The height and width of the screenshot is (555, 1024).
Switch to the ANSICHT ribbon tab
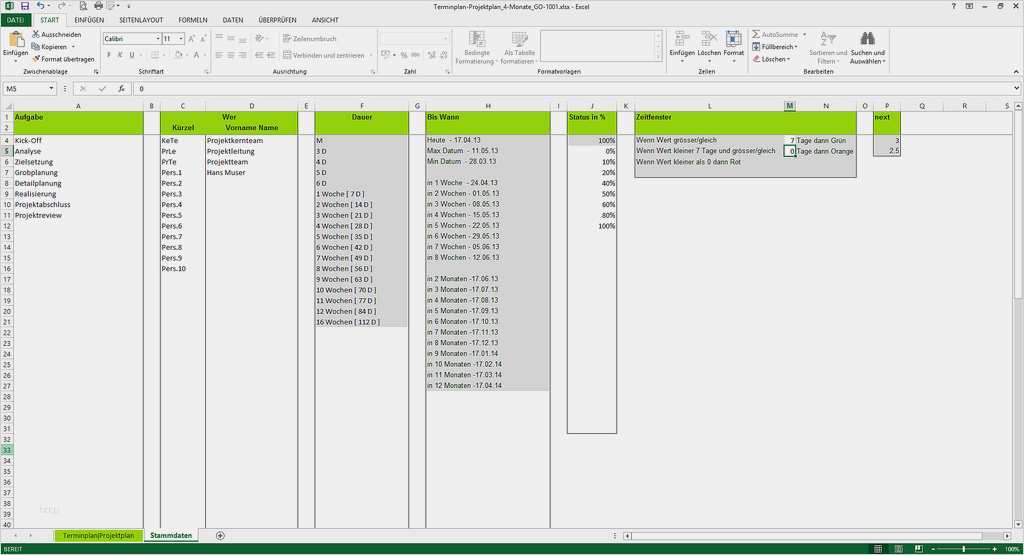pyautogui.click(x=325, y=20)
